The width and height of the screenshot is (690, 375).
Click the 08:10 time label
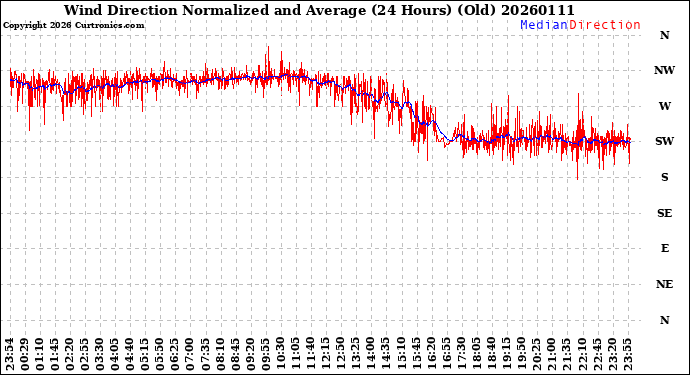tap(220, 355)
